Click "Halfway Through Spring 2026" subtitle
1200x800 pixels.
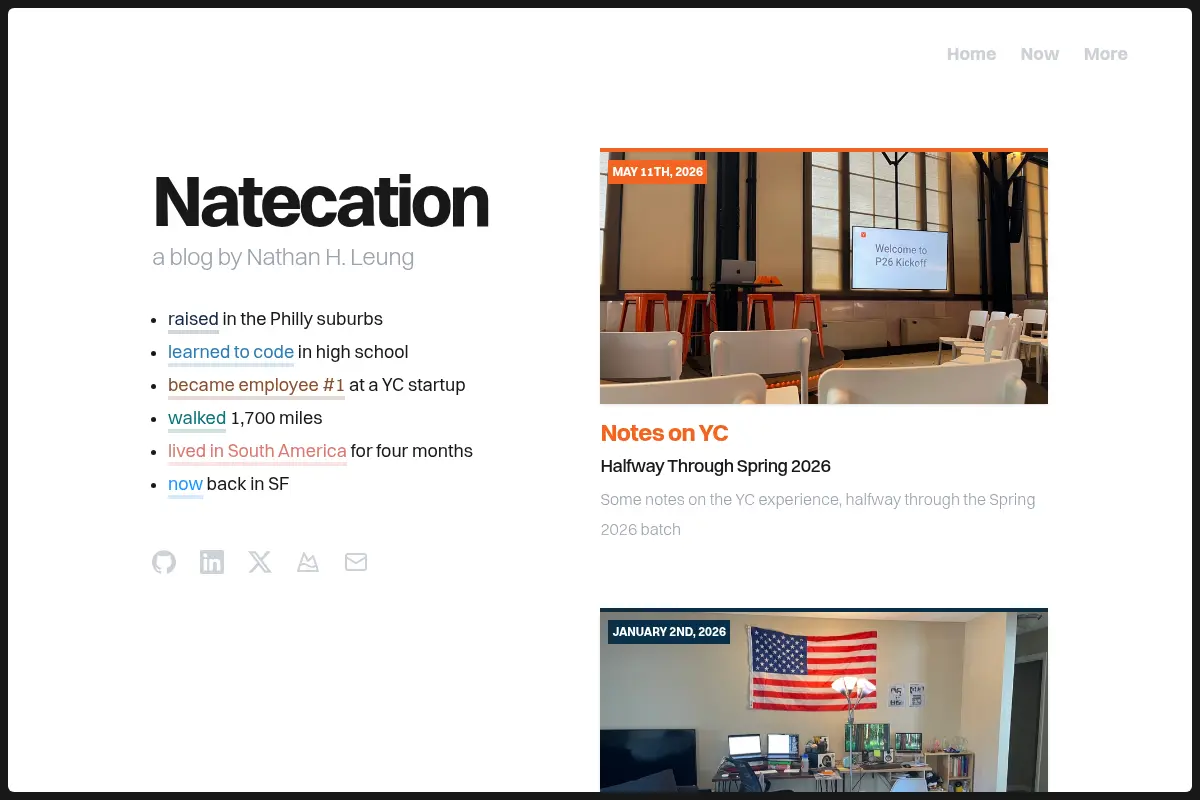(x=715, y=466)
